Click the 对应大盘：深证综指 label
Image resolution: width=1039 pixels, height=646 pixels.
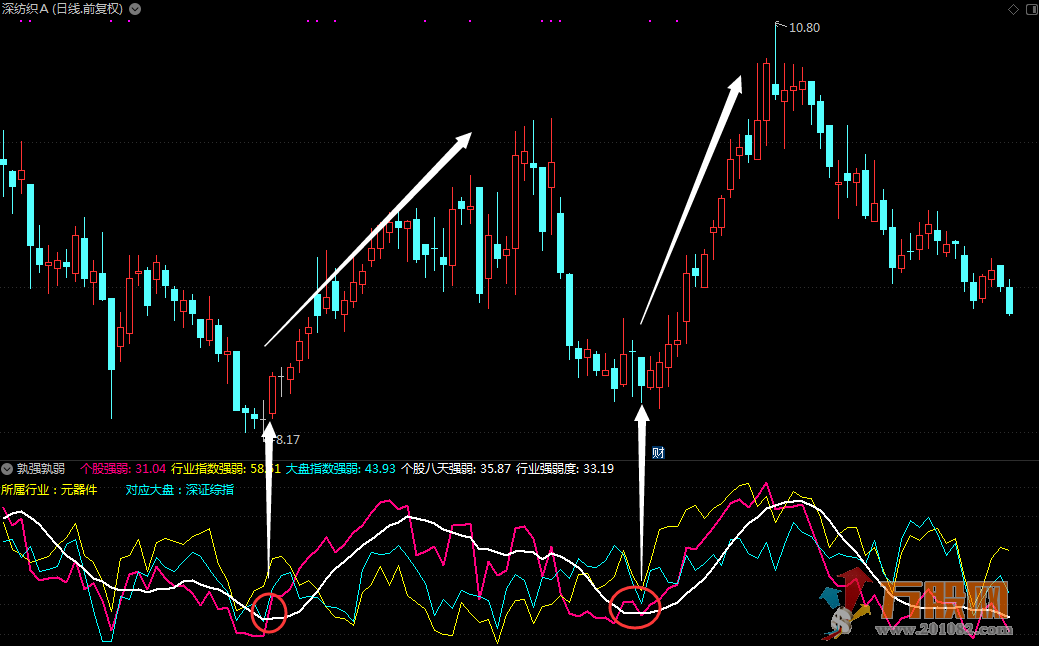180,490
